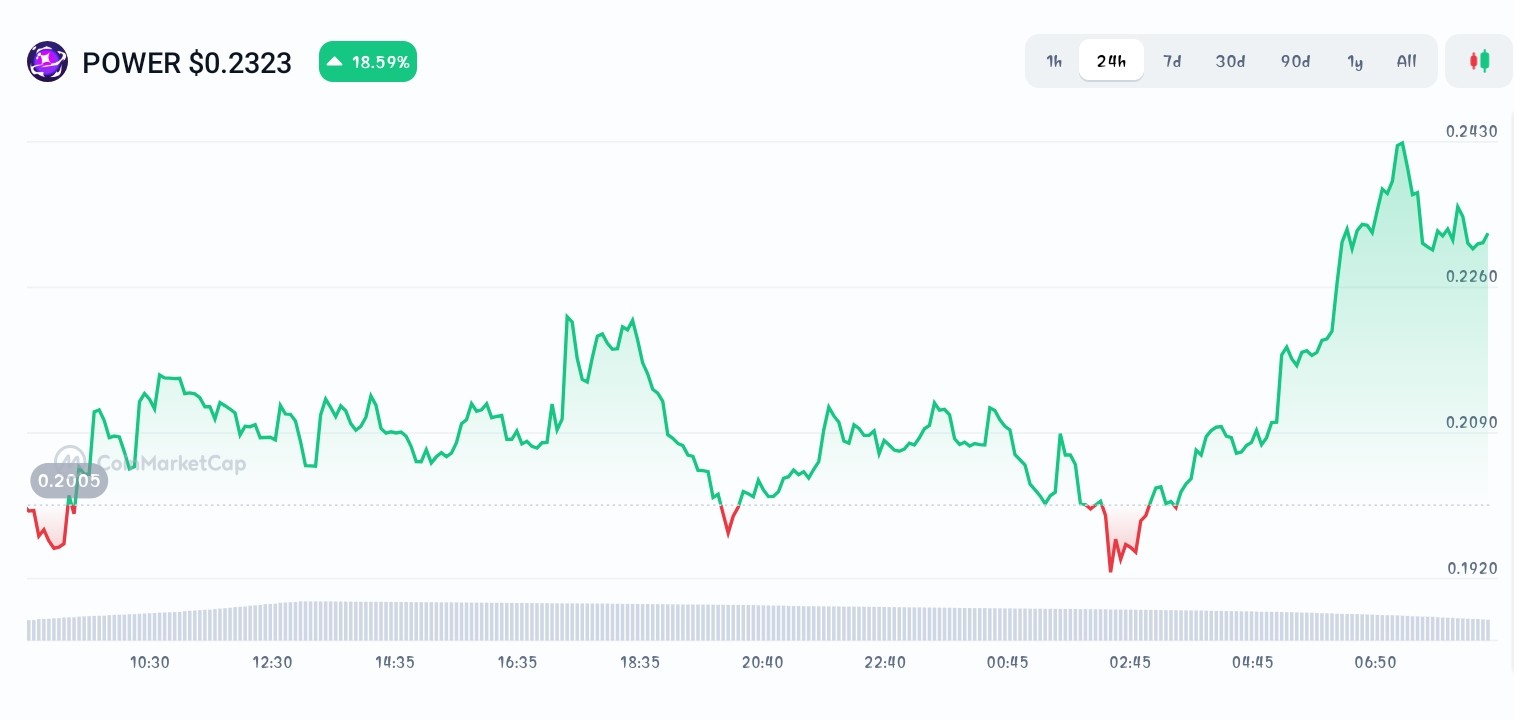
Task: Click the 04:45 time axis label
Action: point(1253,662)
